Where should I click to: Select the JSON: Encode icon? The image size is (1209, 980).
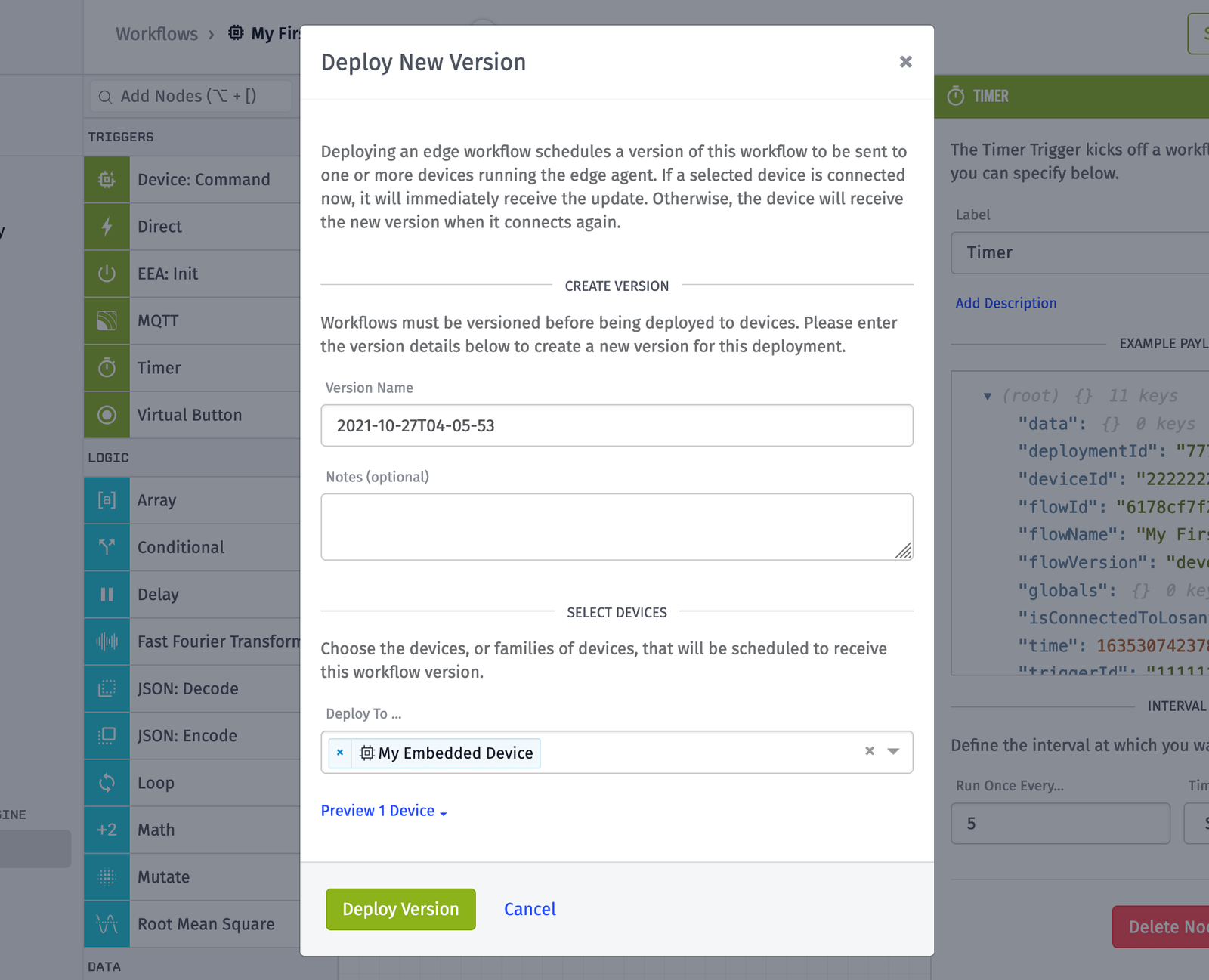107,736
